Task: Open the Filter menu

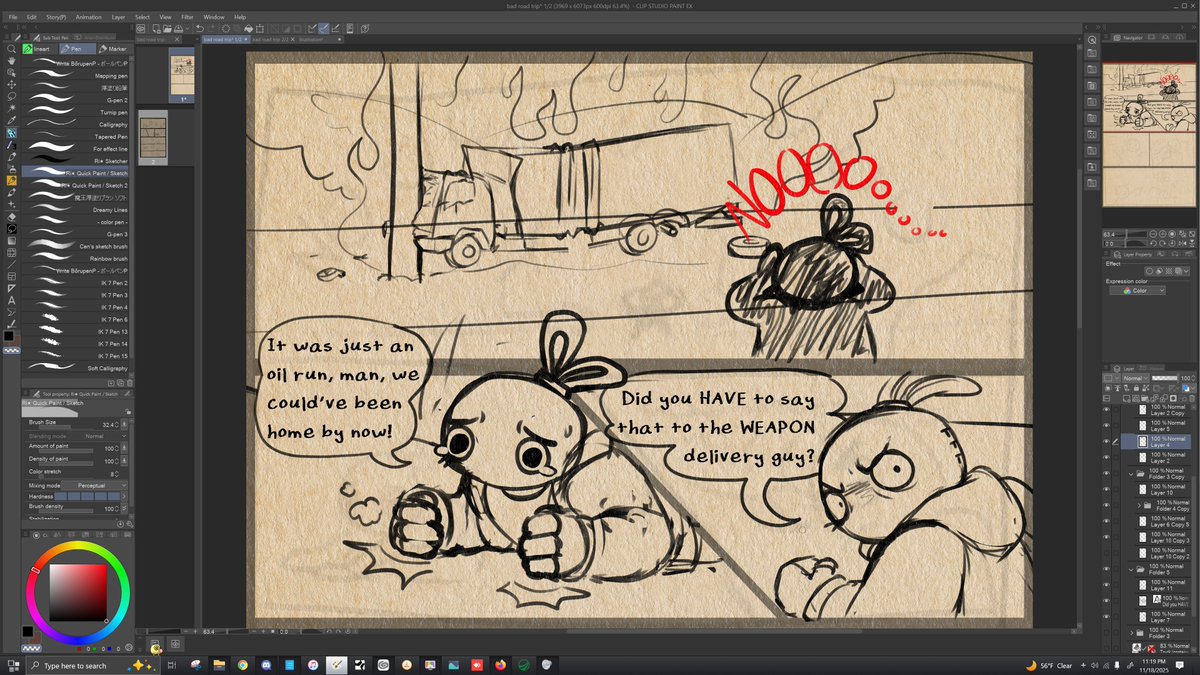Action: pyautogui.click(x=187, y=17)
